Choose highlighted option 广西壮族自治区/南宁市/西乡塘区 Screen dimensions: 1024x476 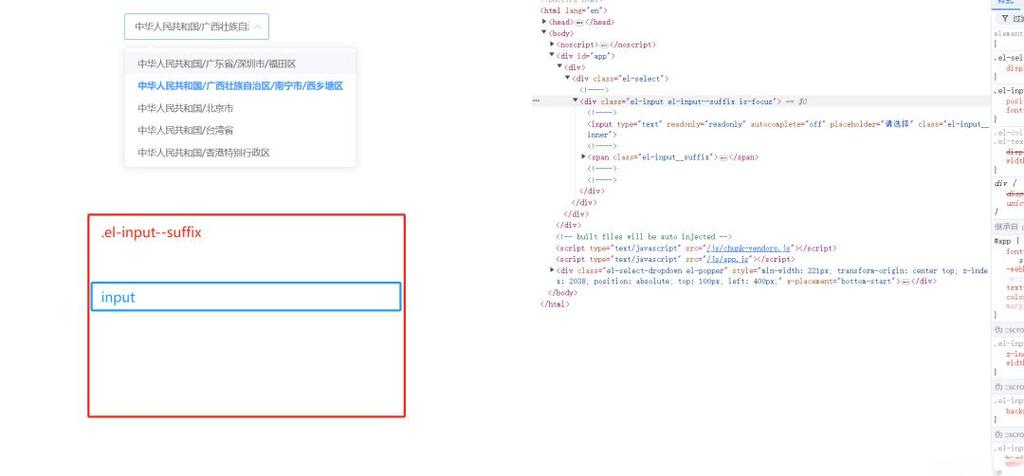(240, 85)
